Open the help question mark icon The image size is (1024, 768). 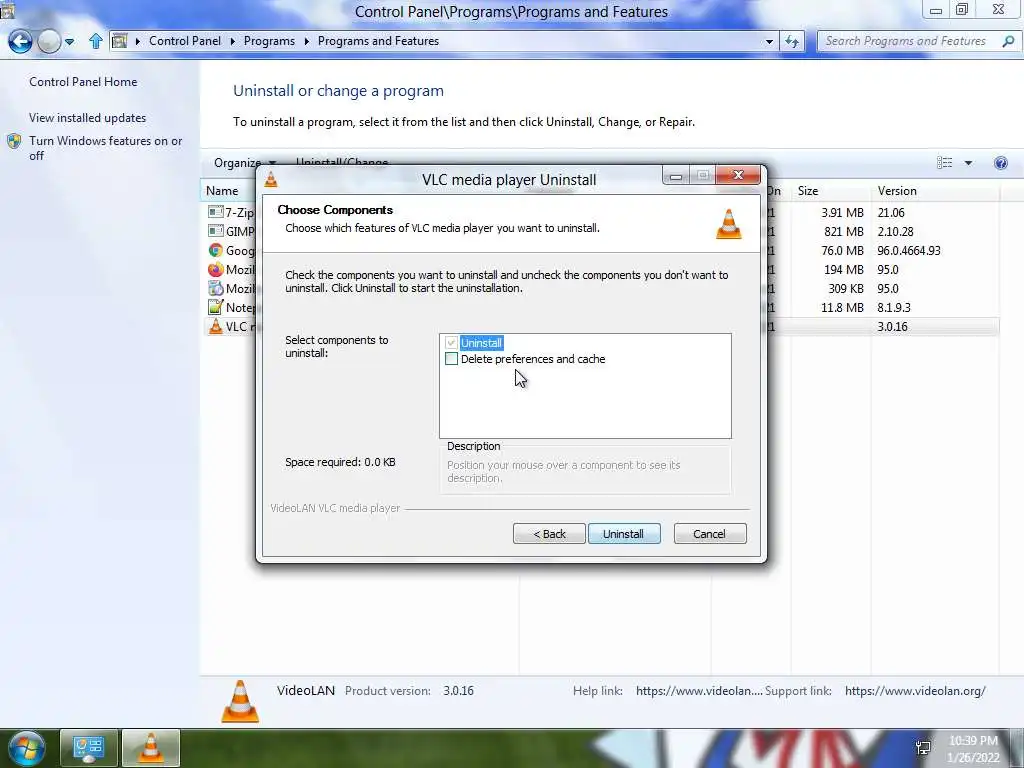click(1000, 163)
